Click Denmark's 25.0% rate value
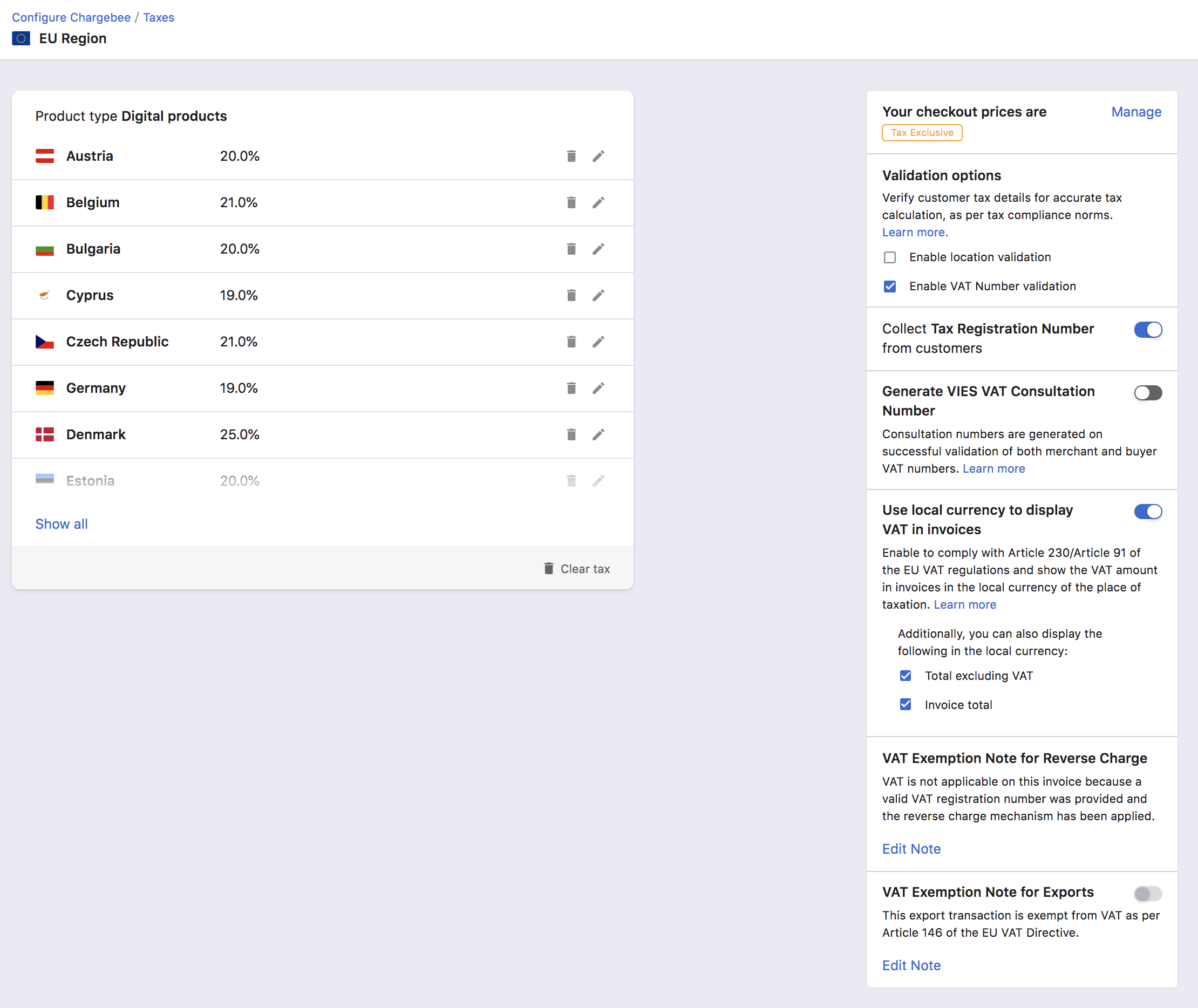Viewport: 1198px width, 1008px height. click(x=240, y=434)
